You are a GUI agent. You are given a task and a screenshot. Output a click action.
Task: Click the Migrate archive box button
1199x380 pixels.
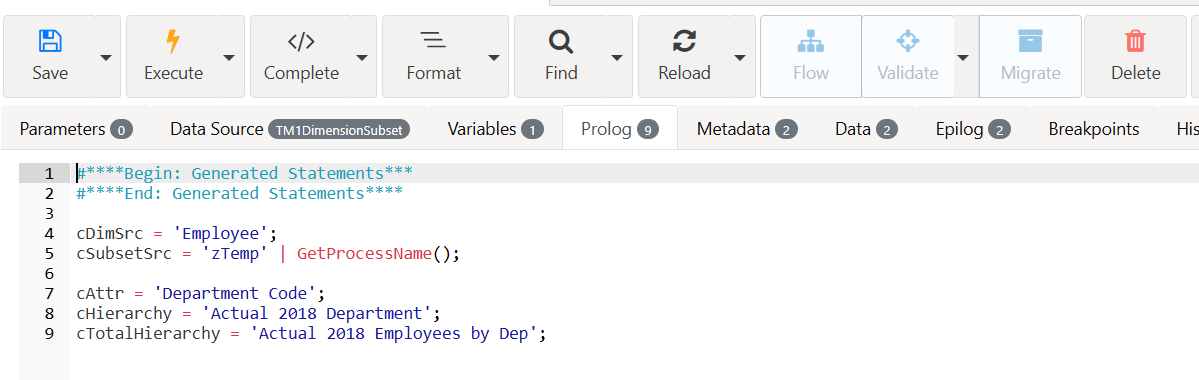tap(1030, 57)
